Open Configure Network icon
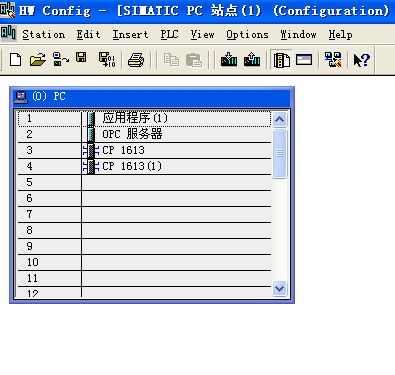The image size is (395, 375). [333, 60]
